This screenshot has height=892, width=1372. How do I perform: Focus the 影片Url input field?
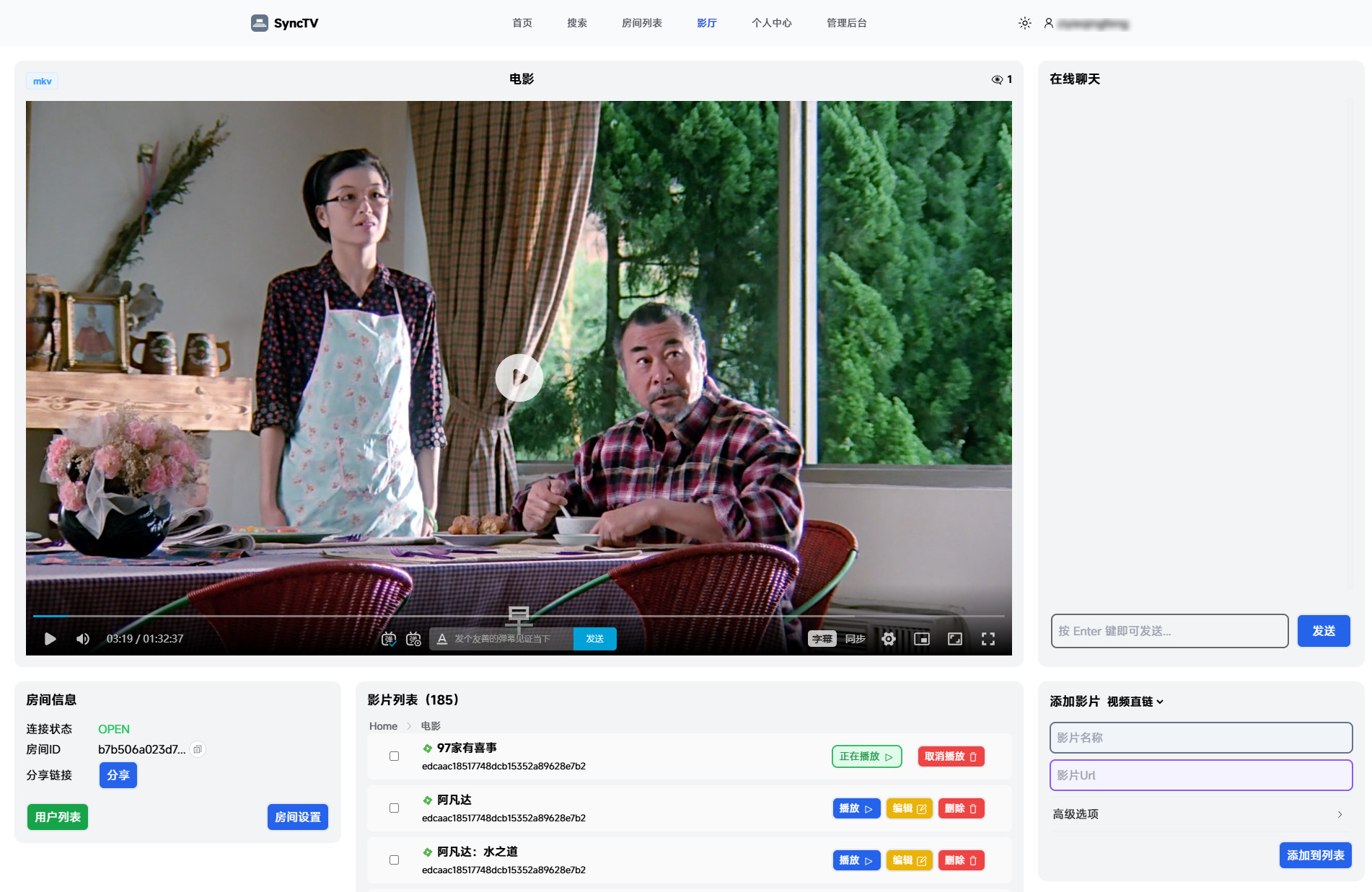click(x=1200, y=775)
